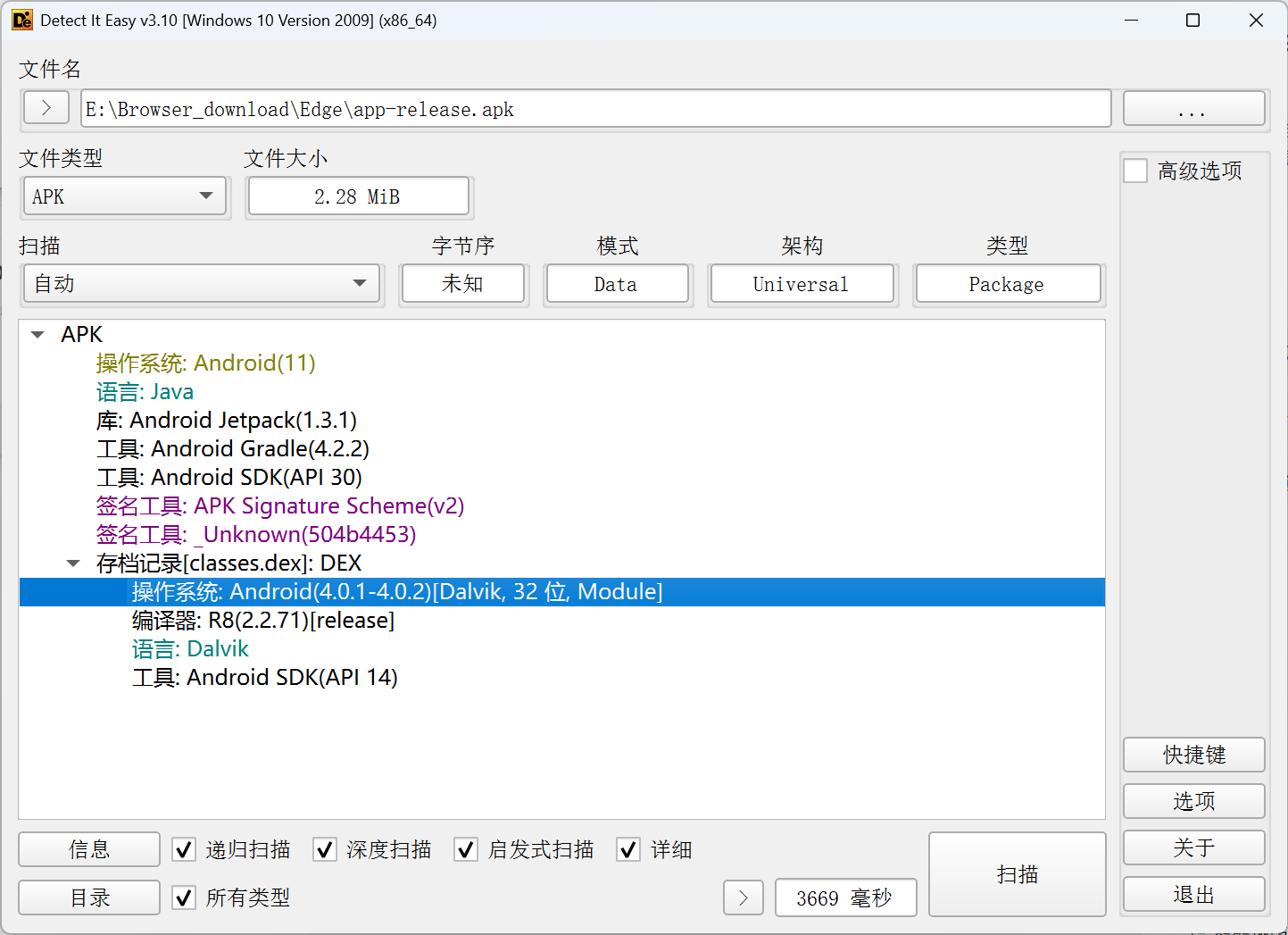Click the 信息 button
Image resolution: width=1288 pixels, height=935 pixels.
(x=89, y=849)
